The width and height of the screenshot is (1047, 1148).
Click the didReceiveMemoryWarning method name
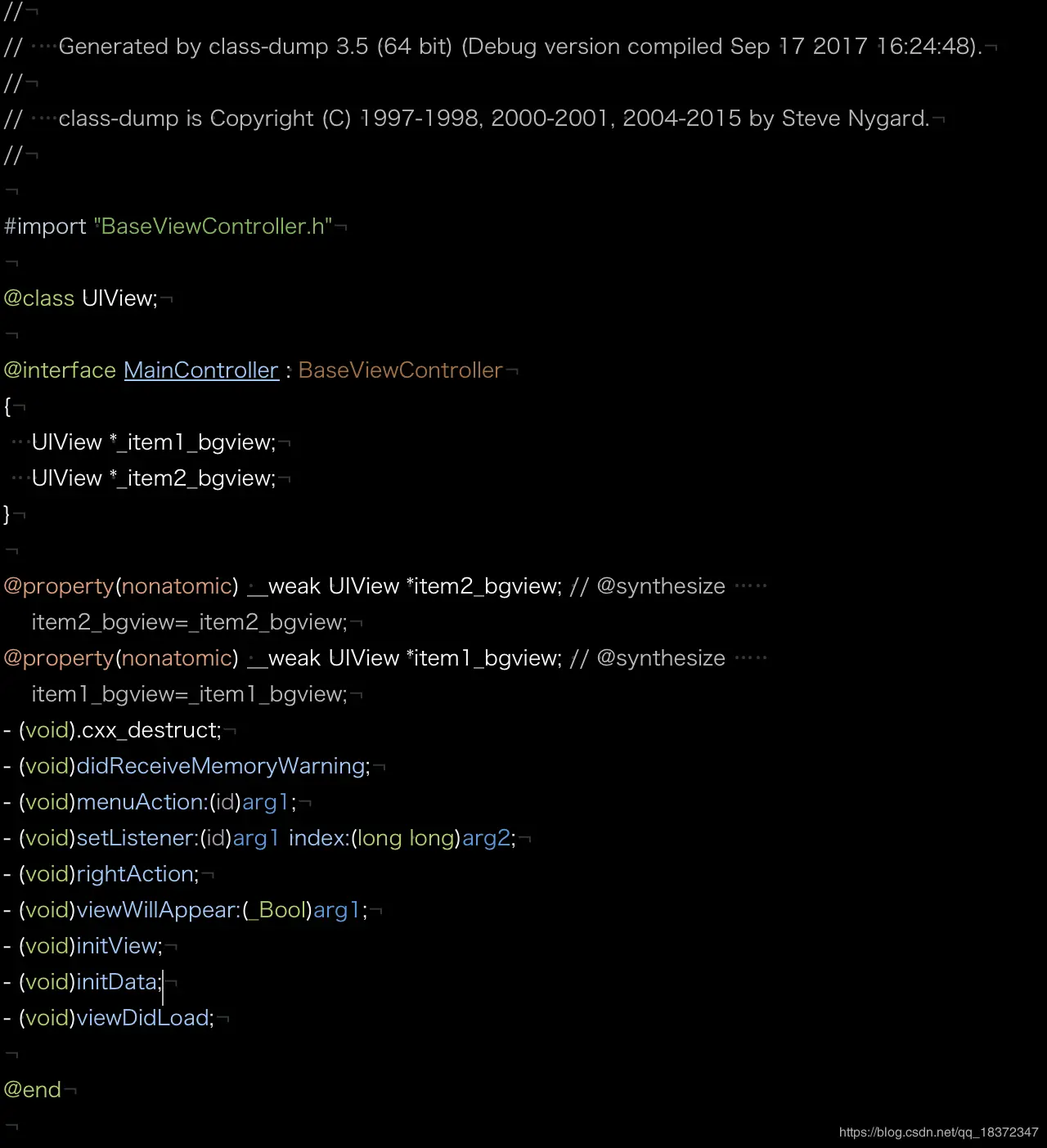coord(221,766)
